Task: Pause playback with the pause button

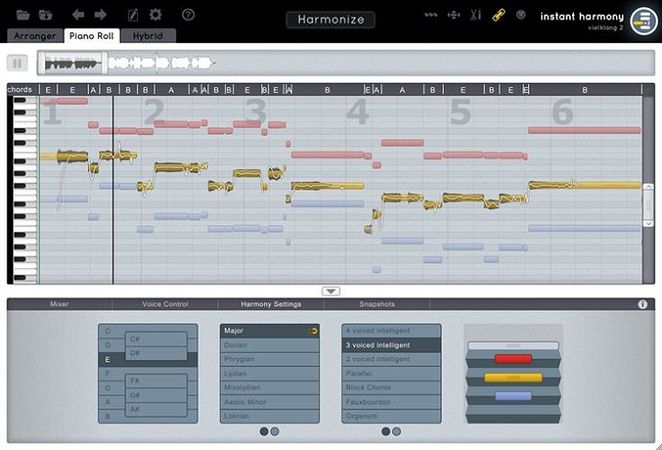Action: (18, 62)
